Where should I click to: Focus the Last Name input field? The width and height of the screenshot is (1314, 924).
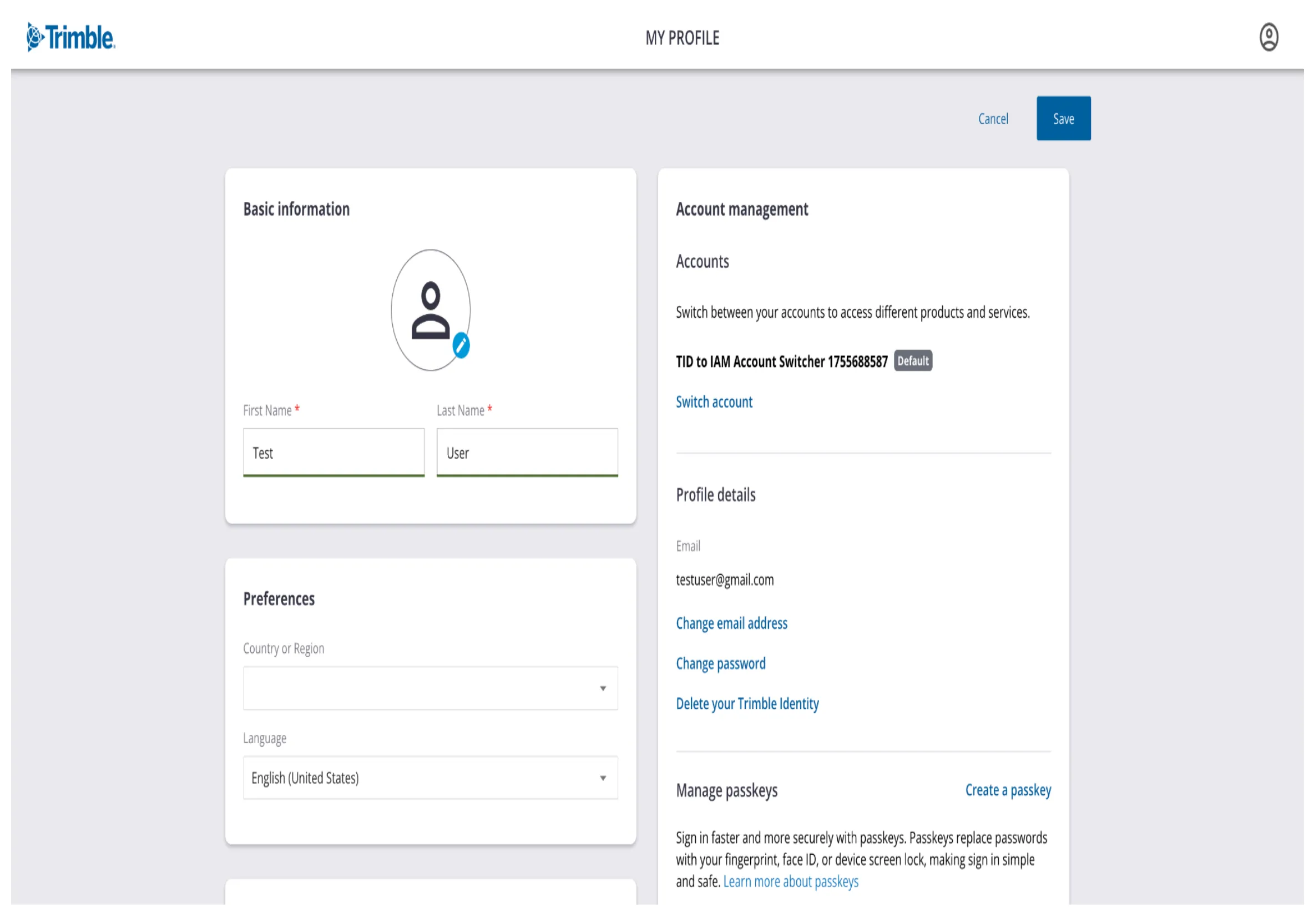527,453
